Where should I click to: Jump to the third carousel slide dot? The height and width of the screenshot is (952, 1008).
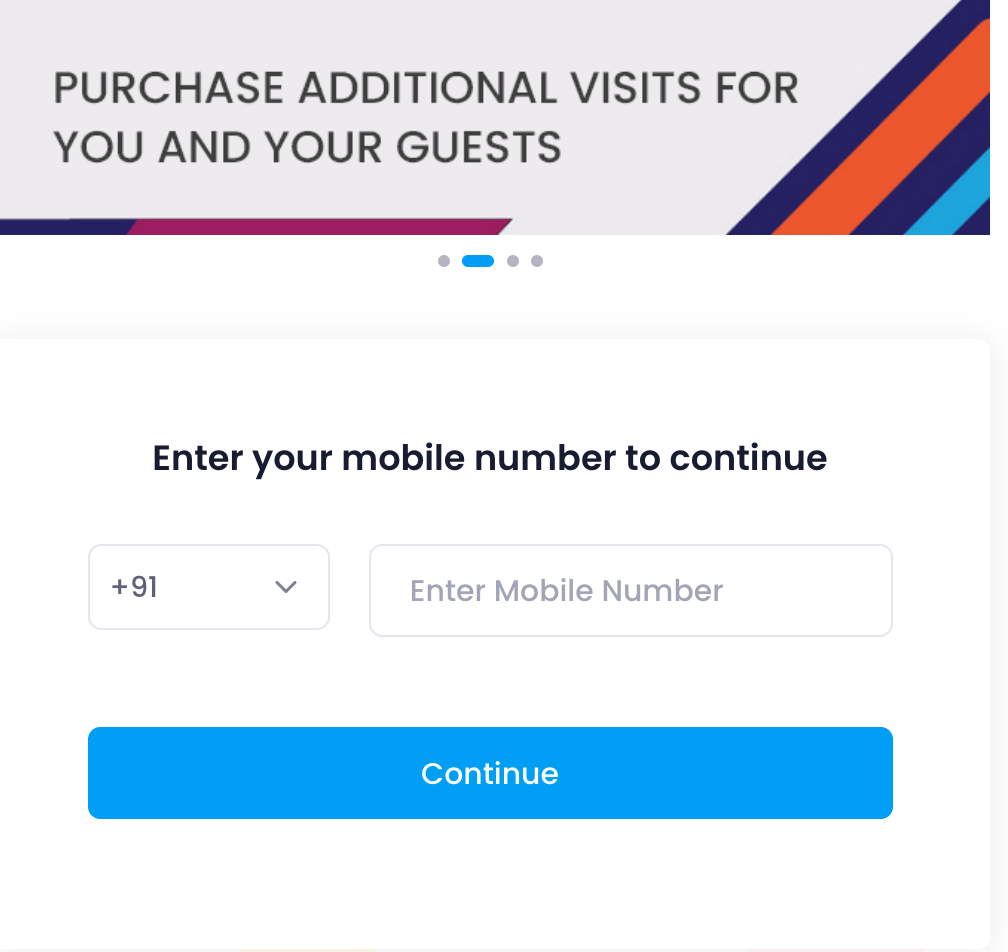[x=513, y=261]
